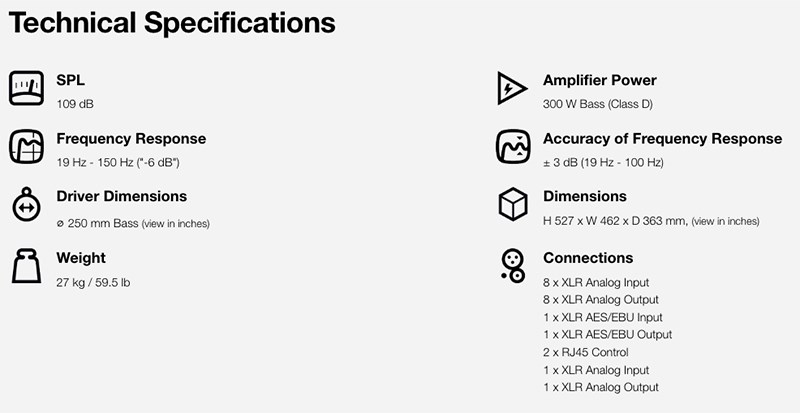Screen dimensions: 800x413
Task: Open view in inches link under Driver Dimensions
Action: coord(176,224)
